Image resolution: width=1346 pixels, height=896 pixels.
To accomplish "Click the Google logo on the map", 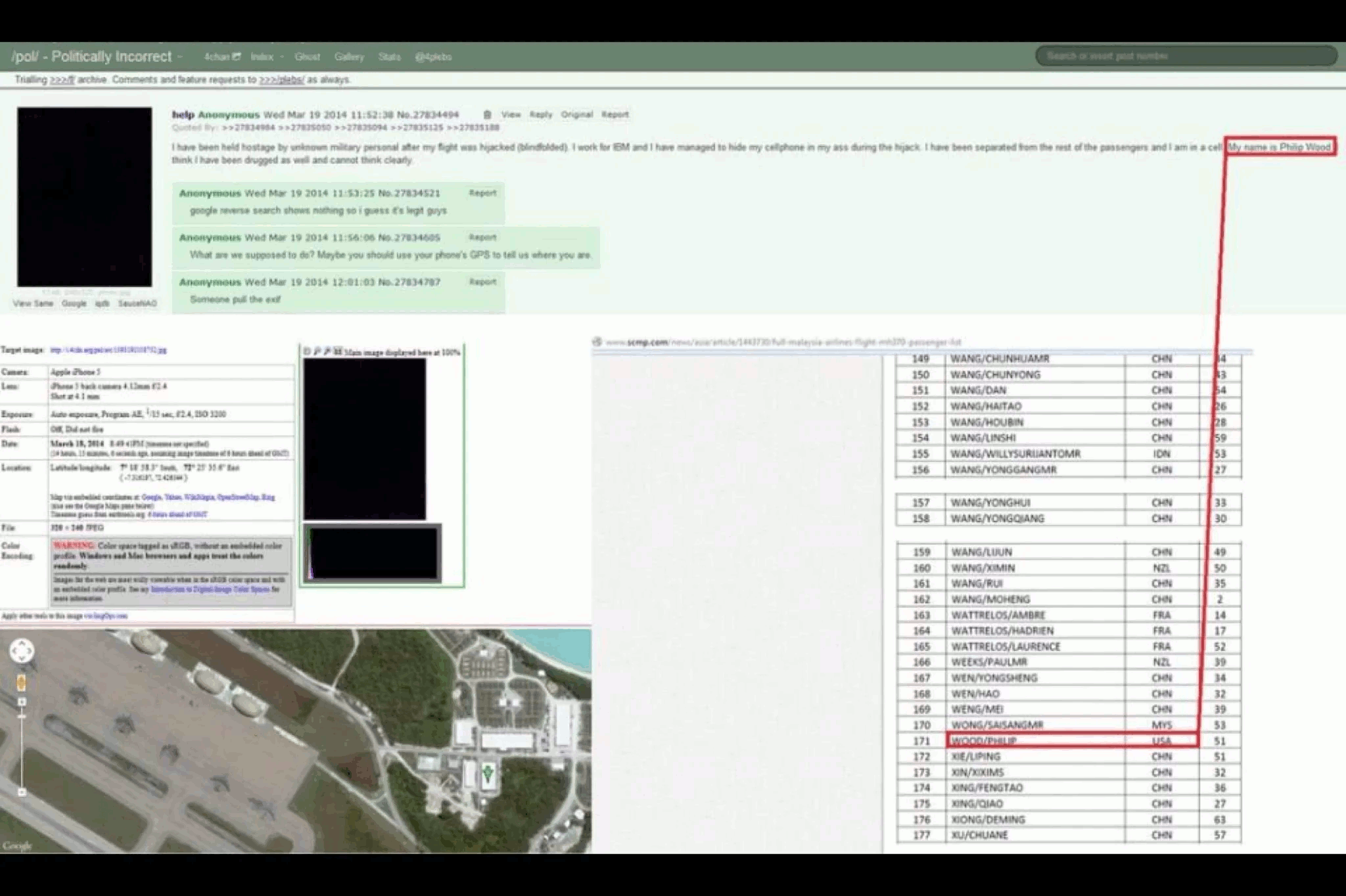I will pos(17,845).
